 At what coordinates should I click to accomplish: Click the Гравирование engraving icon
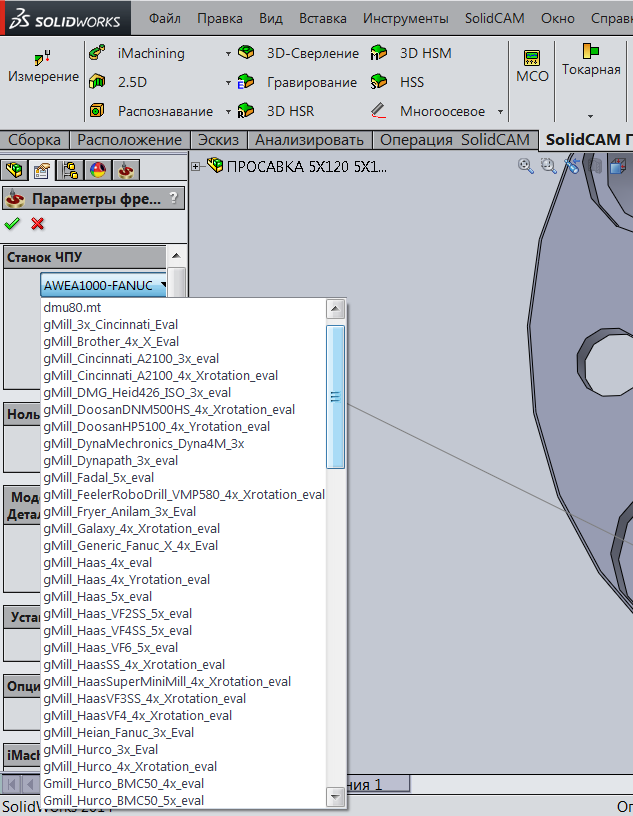click(x=246, y=82)
